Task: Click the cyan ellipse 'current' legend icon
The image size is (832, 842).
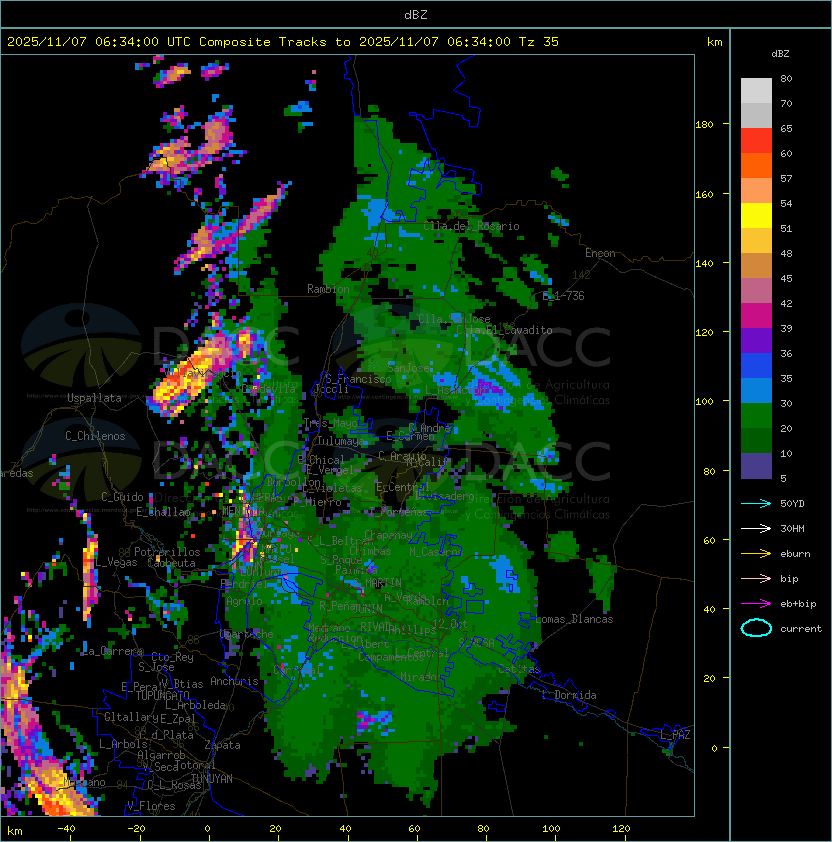Action: (756, 628)
